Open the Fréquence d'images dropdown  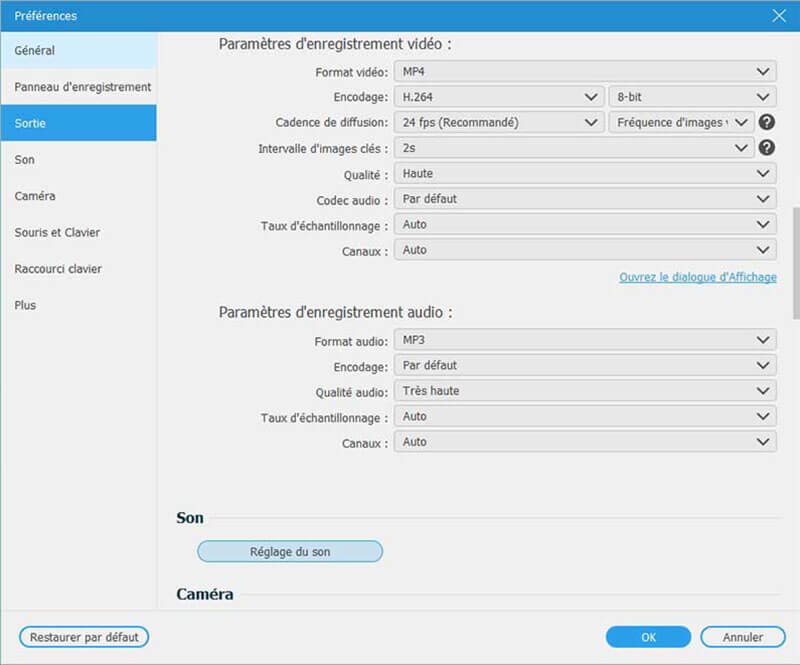(680, 122)
